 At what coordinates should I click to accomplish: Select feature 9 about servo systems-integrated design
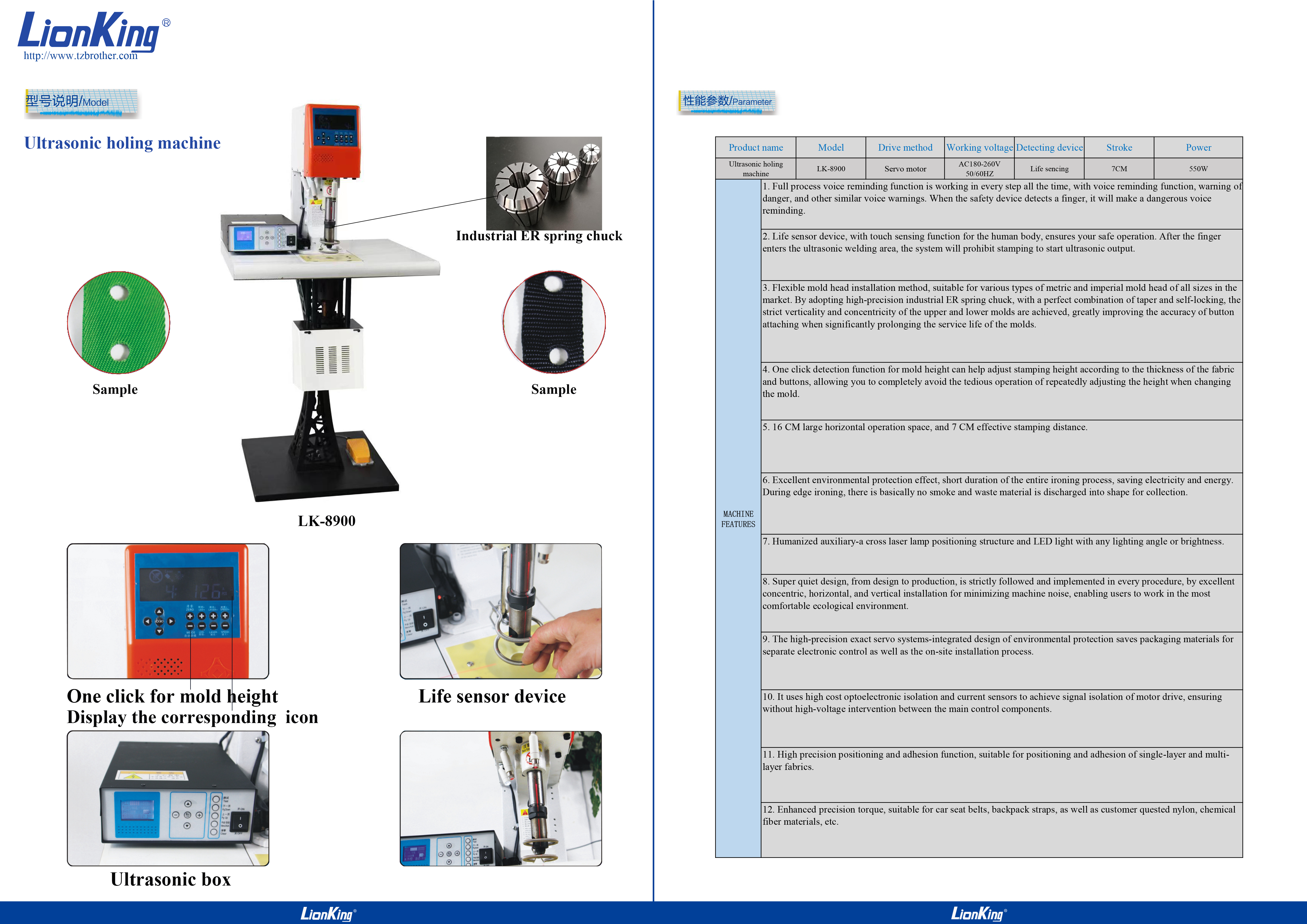[x=1002, y=661]
